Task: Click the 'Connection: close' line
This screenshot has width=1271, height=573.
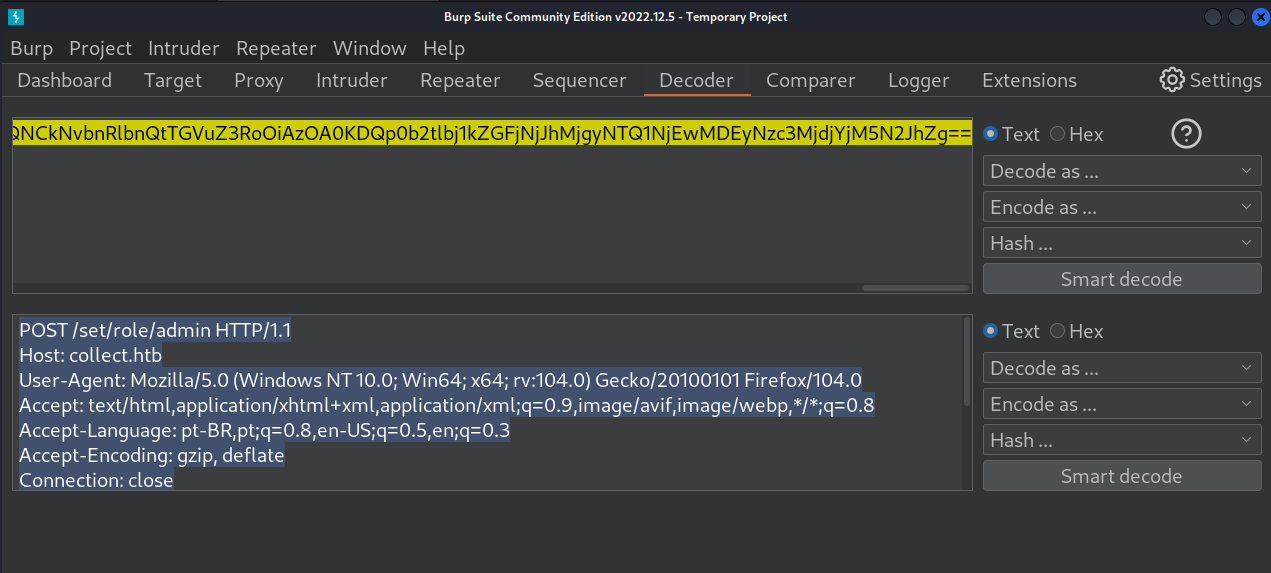Action: (96, 480)
